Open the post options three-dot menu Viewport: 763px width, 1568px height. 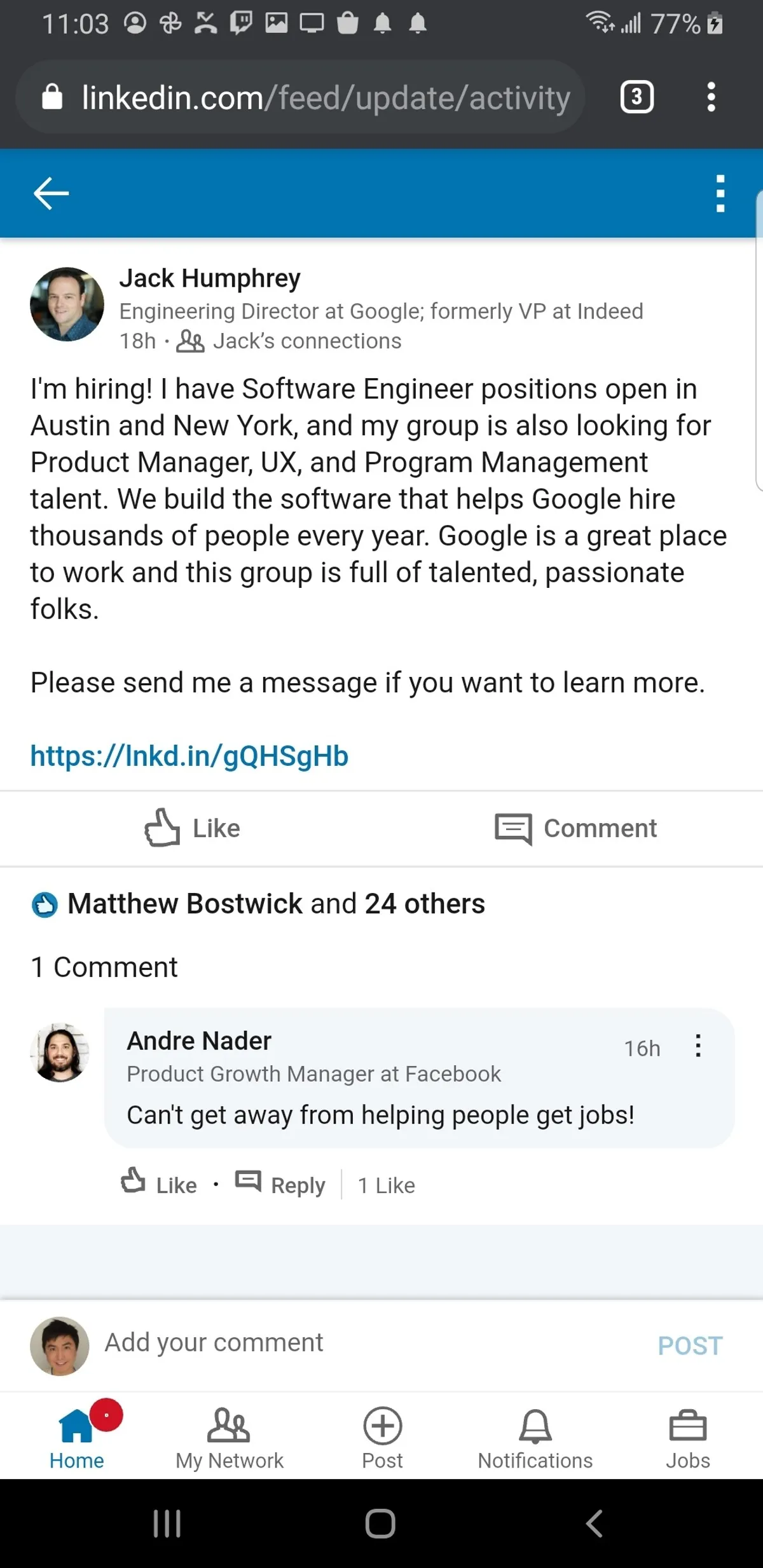720,193
